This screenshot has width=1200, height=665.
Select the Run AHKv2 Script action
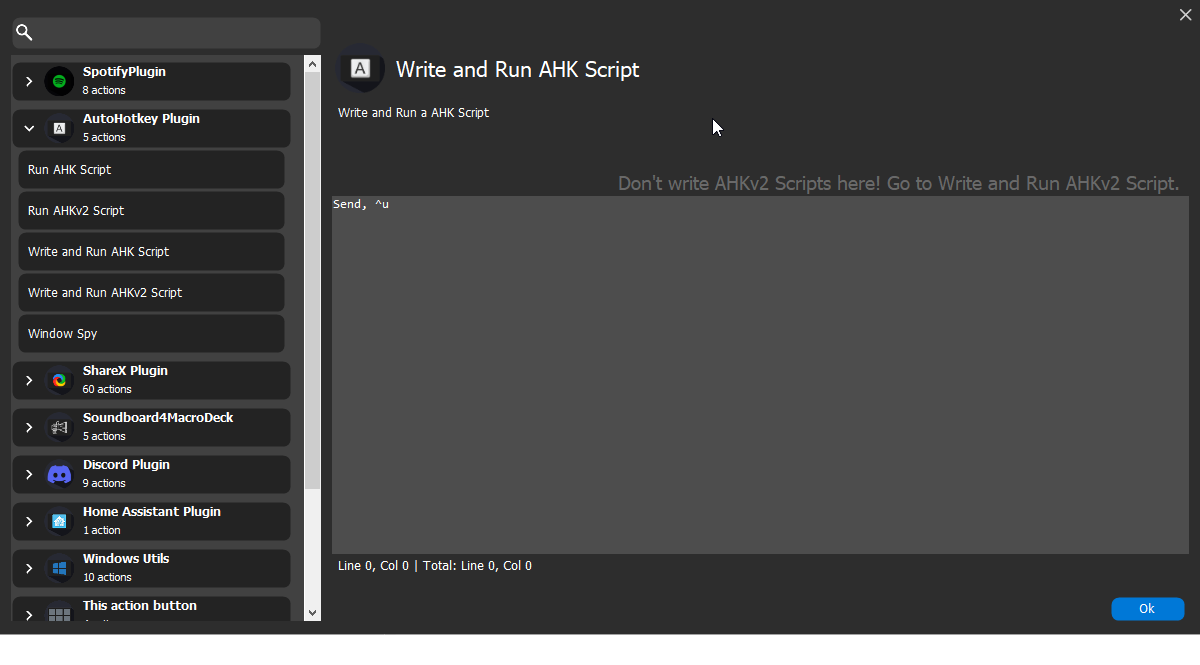coord(151,211)
